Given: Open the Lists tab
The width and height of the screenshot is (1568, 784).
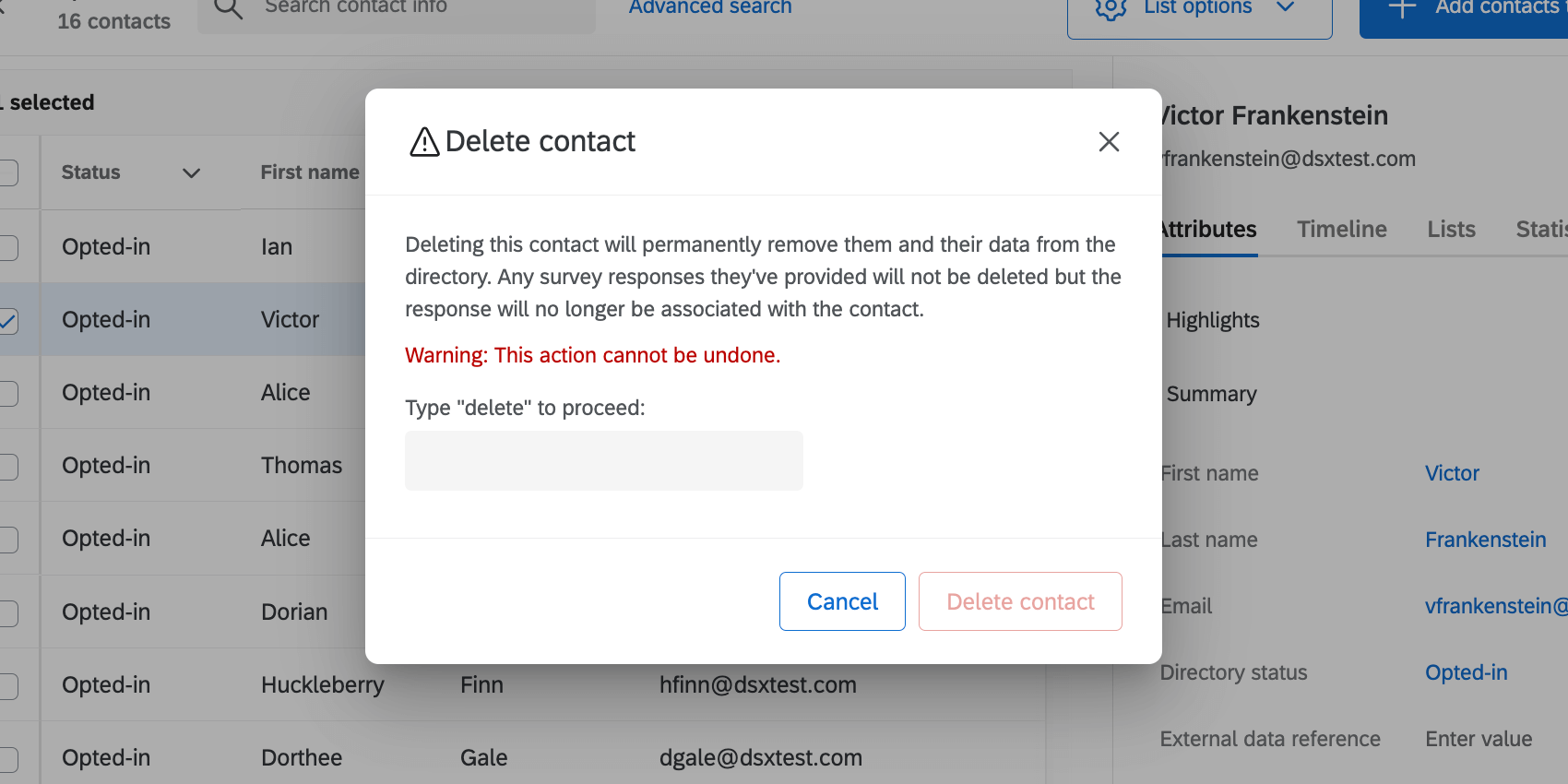Looking at the screenshot, I should tap(1451, 229).
